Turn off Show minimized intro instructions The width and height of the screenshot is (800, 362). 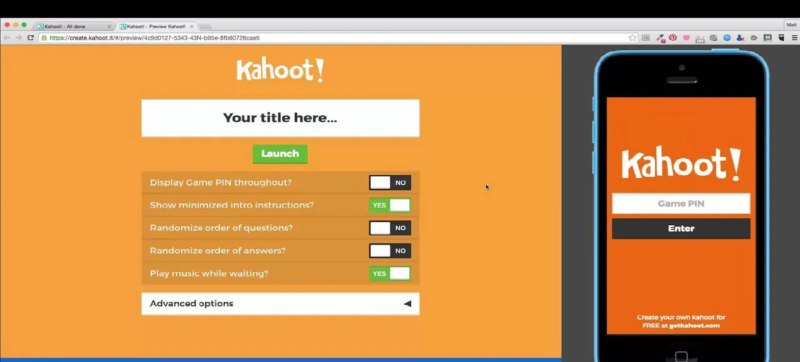[390, 205]
